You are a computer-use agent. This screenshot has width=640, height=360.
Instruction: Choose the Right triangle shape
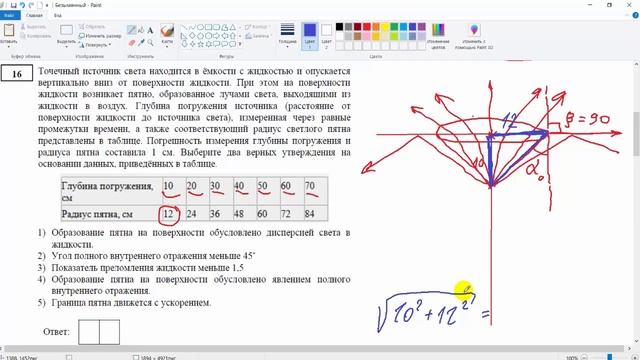184,36
